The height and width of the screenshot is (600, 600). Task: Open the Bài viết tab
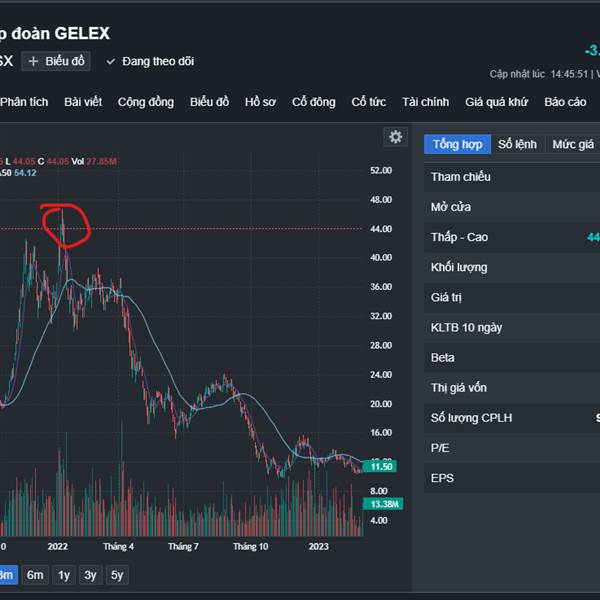83,102
